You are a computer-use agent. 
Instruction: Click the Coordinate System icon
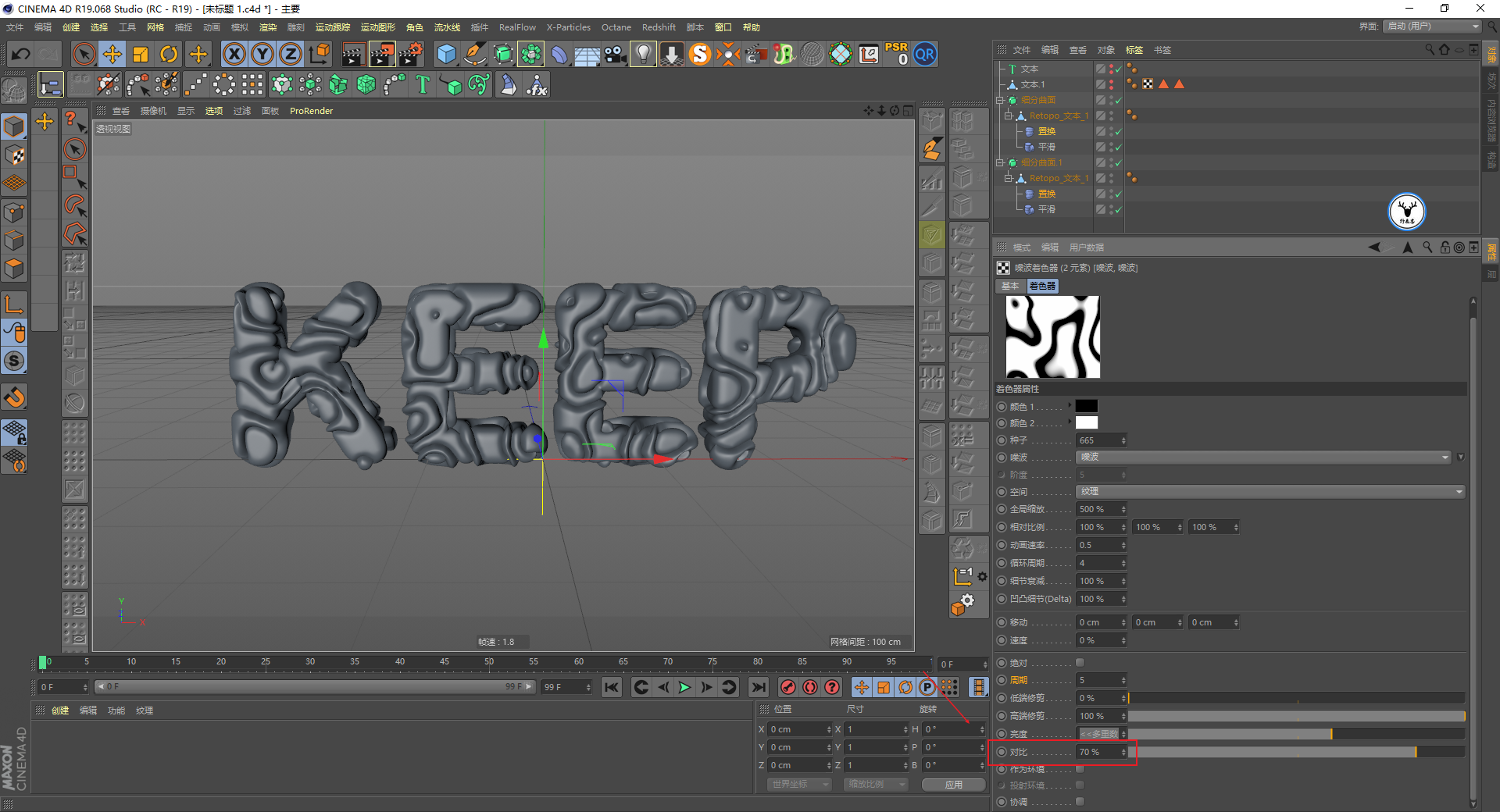point(320,54)
